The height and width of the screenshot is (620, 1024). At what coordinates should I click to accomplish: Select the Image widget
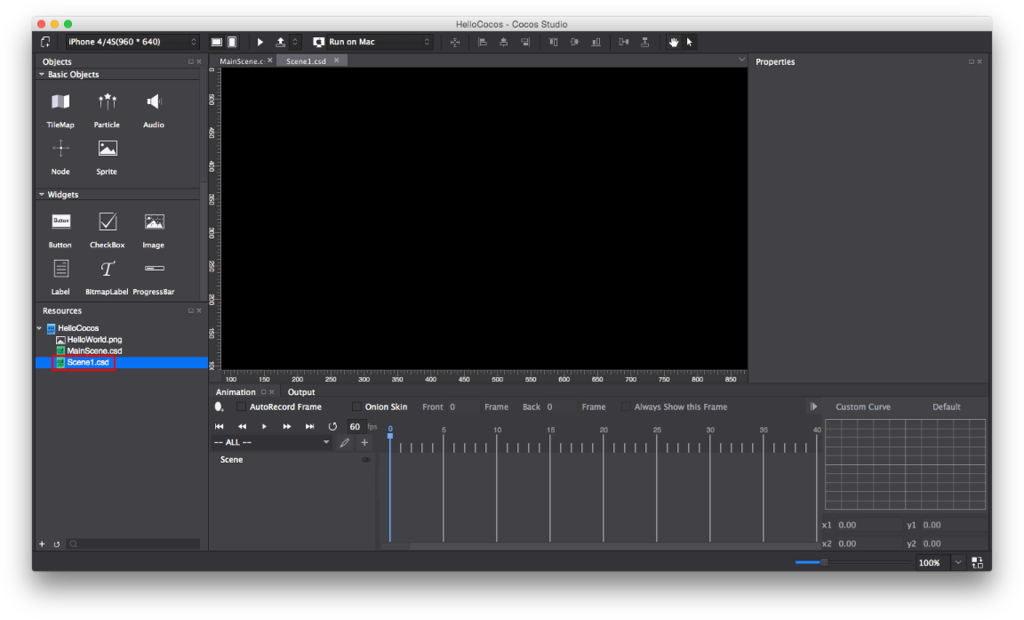pyautogui.click(x=153, y=229)
